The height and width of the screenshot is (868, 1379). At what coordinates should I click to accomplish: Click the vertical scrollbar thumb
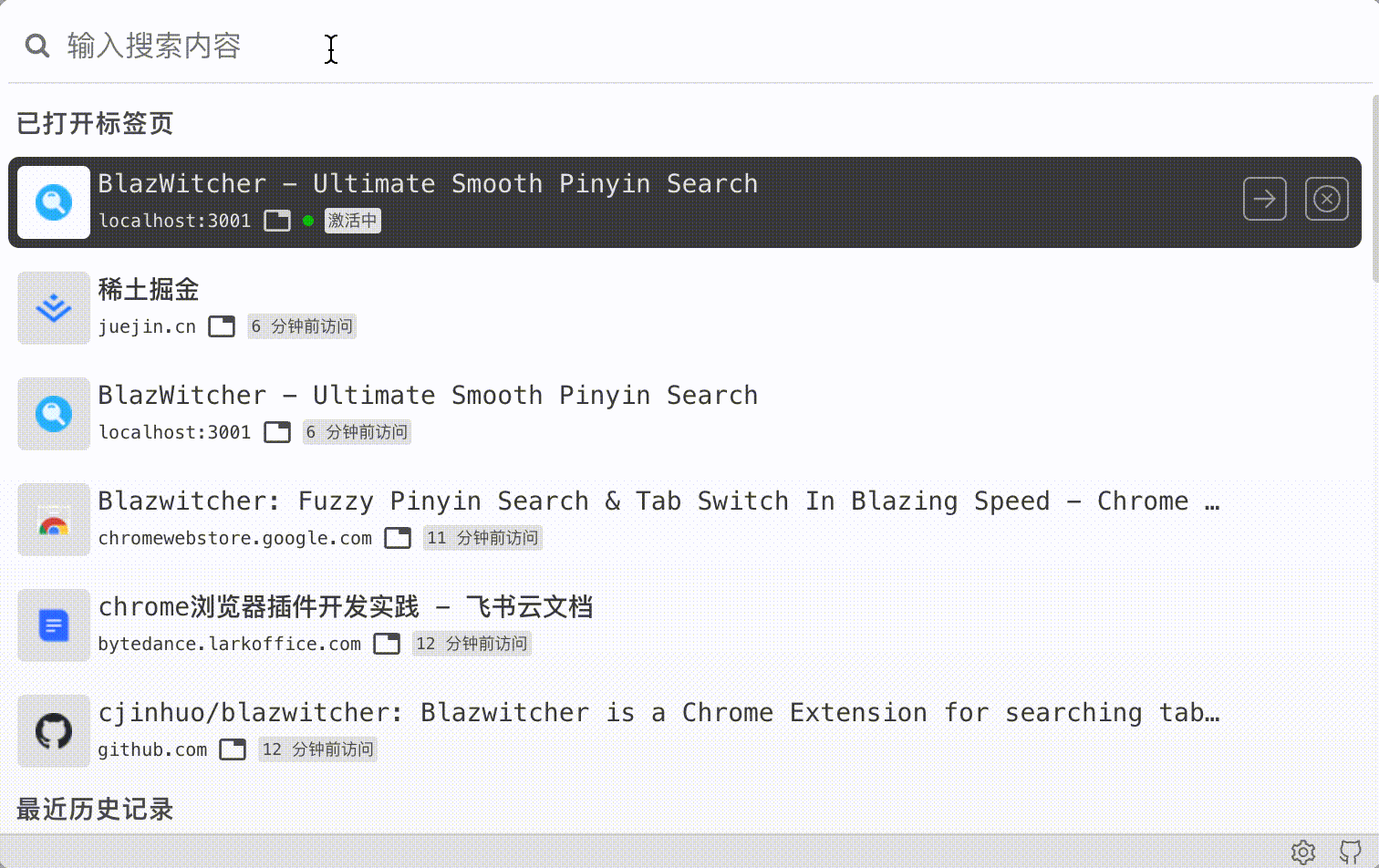[1375, 187]
